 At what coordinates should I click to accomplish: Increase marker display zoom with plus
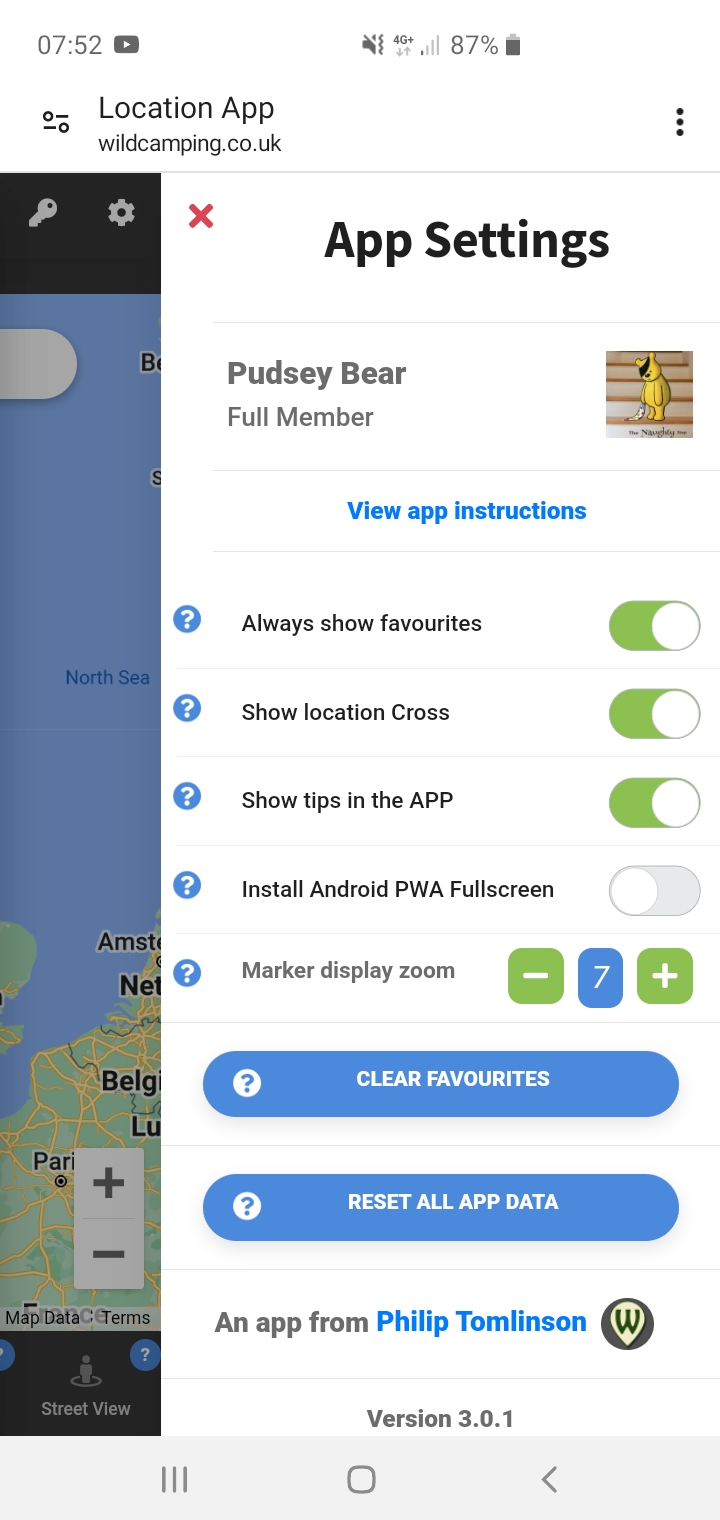665,976
